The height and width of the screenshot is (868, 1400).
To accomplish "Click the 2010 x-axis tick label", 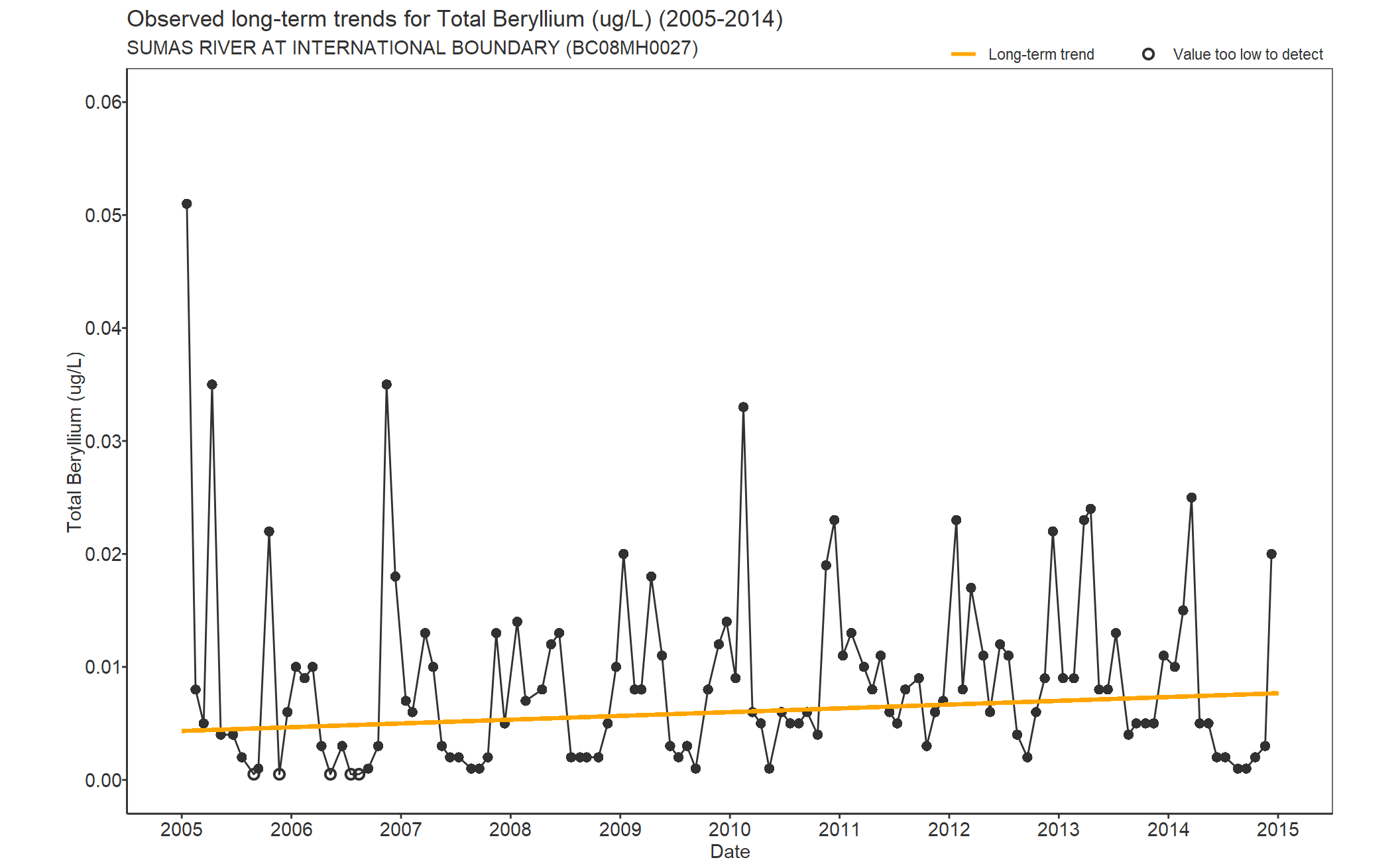I will (x=730, y=830).
